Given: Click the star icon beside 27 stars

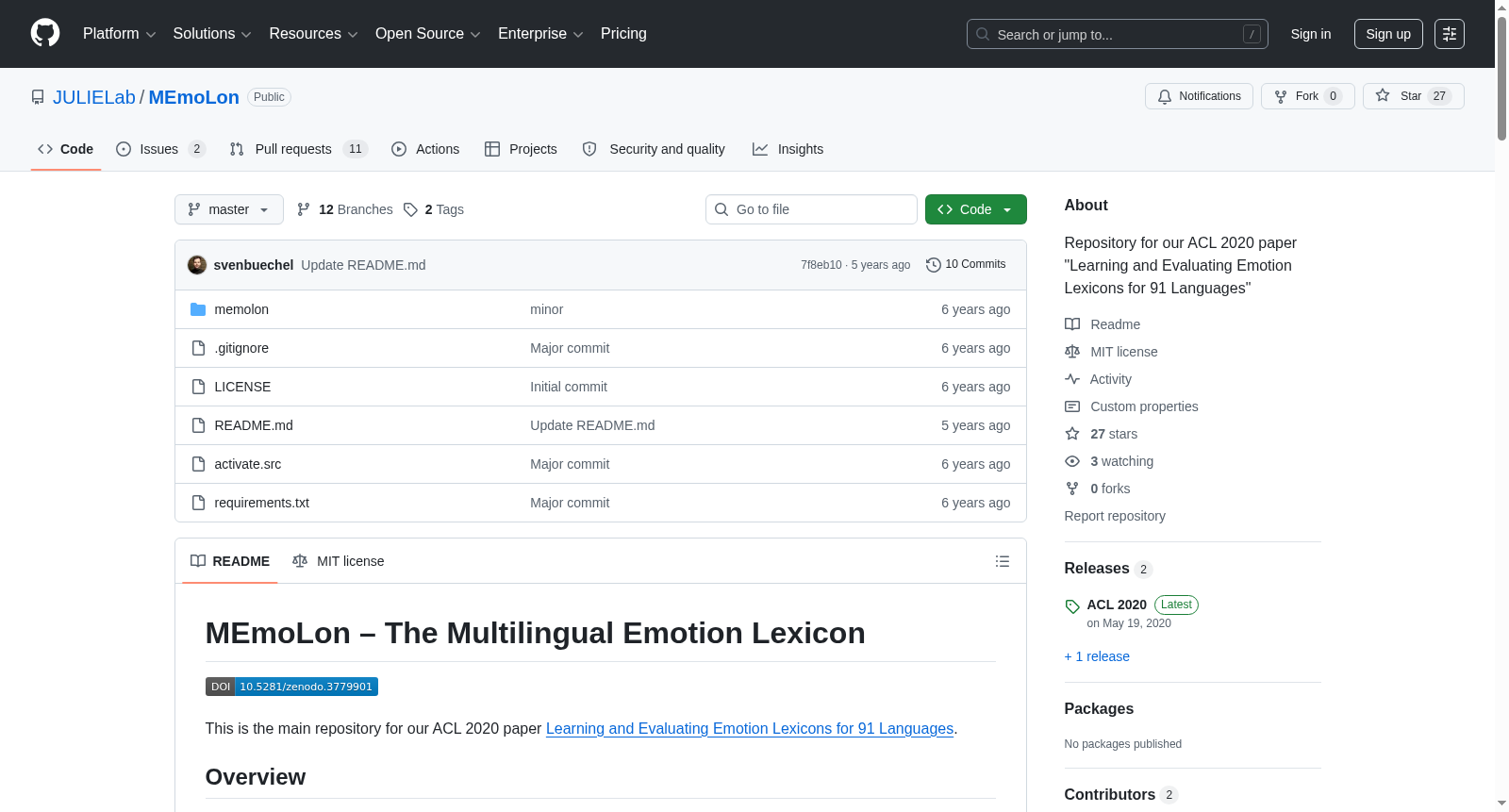Looking at the screenshot, I should coord(1072,434).
